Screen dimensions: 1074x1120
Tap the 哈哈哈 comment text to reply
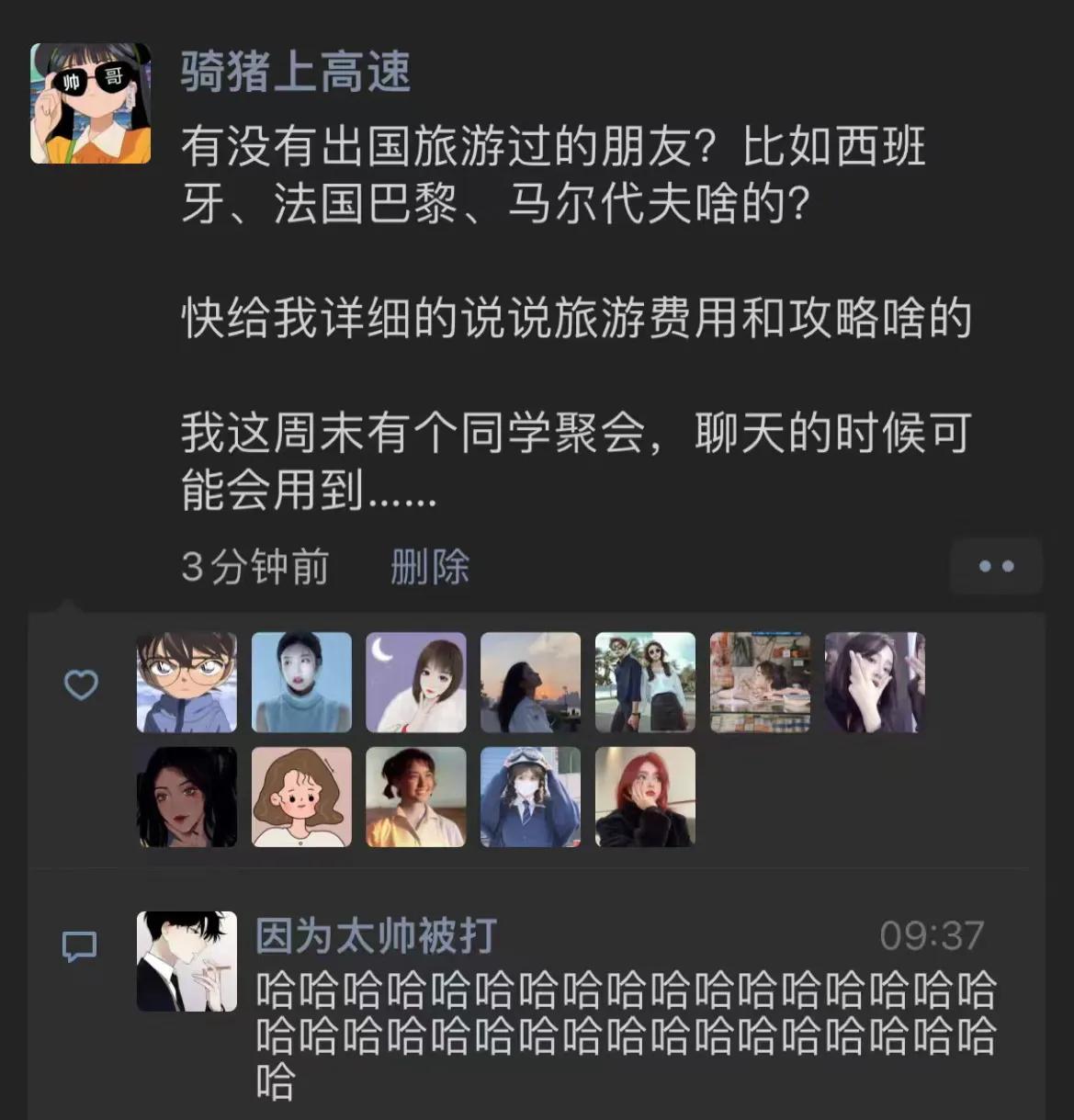(x=626, y=1035)
